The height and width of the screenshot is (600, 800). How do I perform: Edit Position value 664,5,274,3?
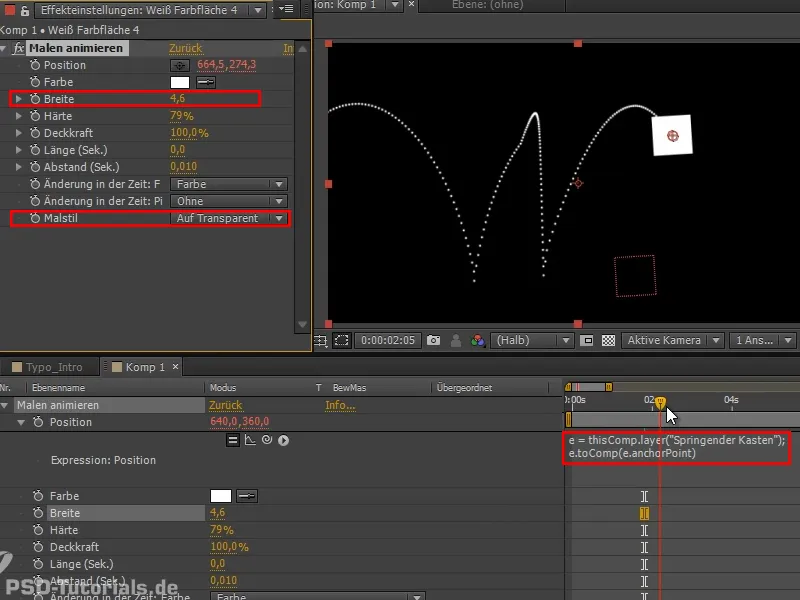click(x=227, y=65)
